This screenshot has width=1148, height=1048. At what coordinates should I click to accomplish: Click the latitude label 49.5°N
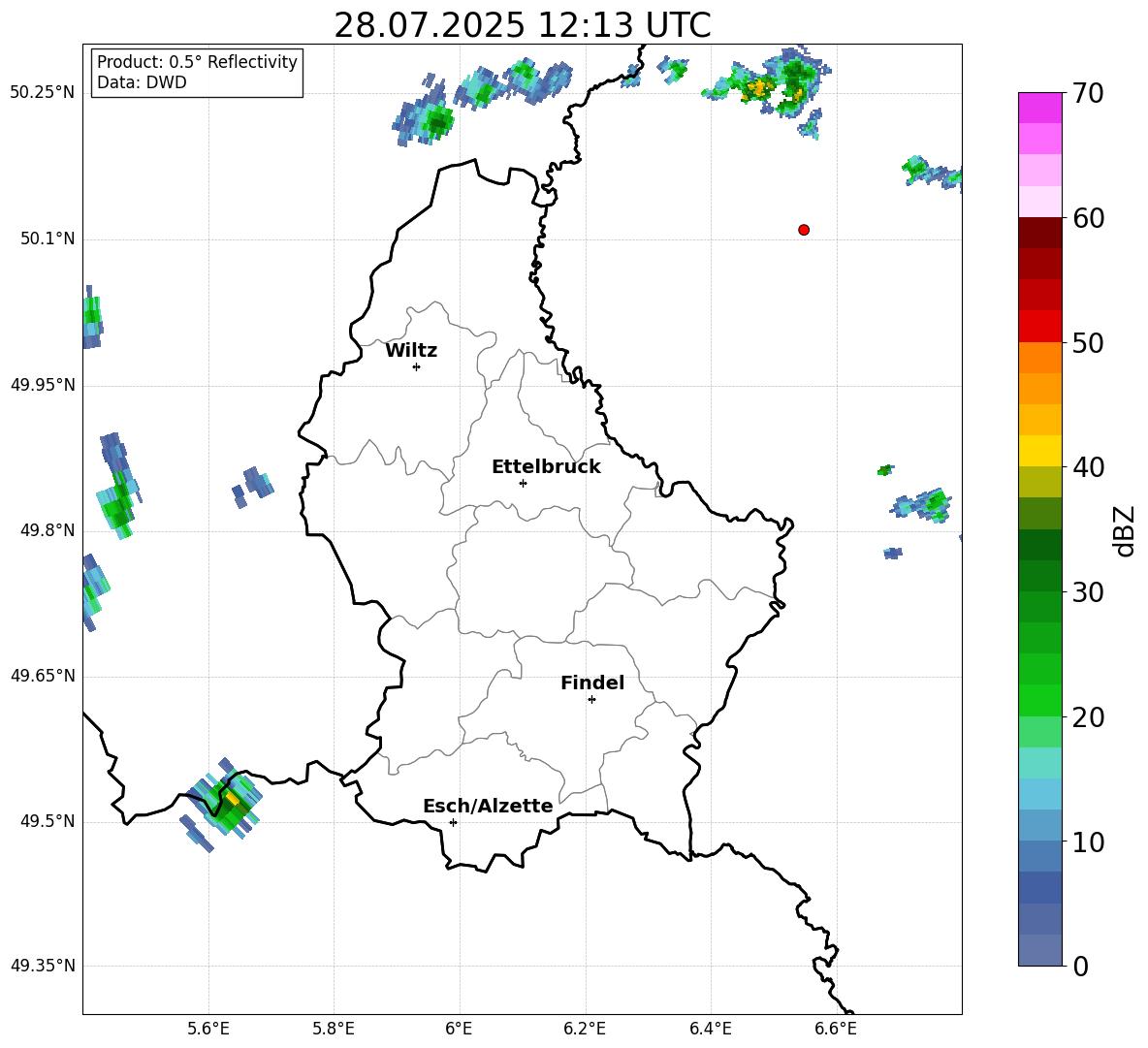(x=48, y=821)
